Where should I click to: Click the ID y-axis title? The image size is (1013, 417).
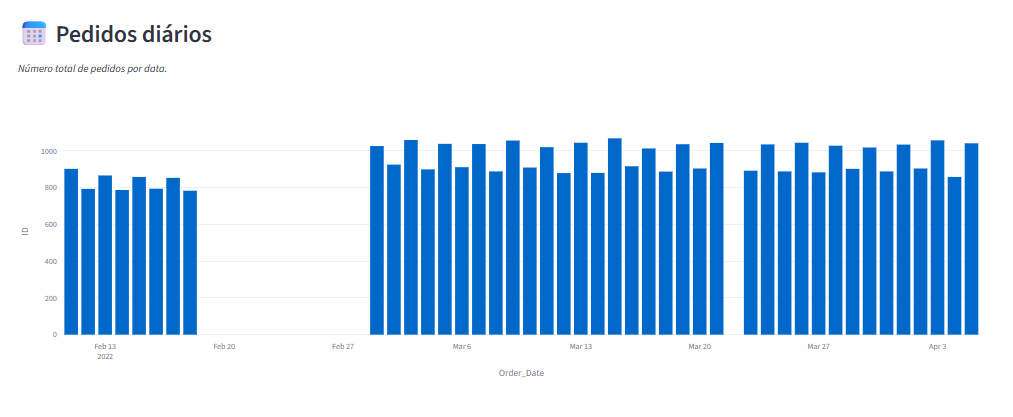point(25,231)
